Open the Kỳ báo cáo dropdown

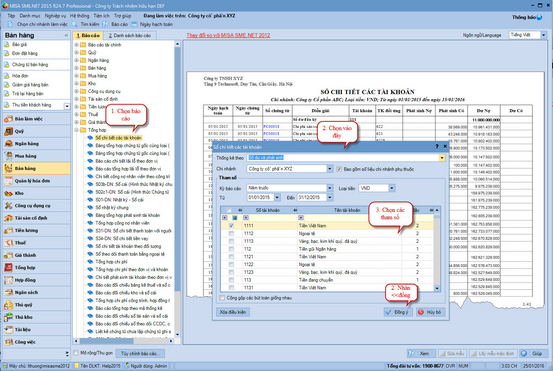[x=329, y=188]
